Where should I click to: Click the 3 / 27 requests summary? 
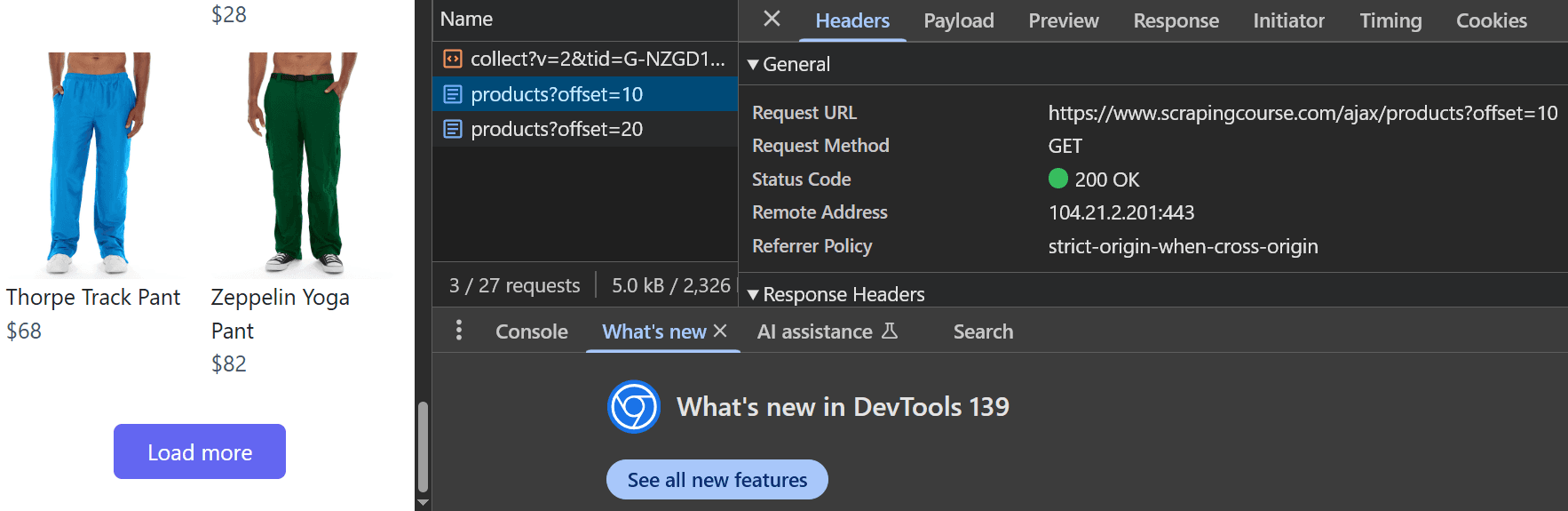point(514,285)
